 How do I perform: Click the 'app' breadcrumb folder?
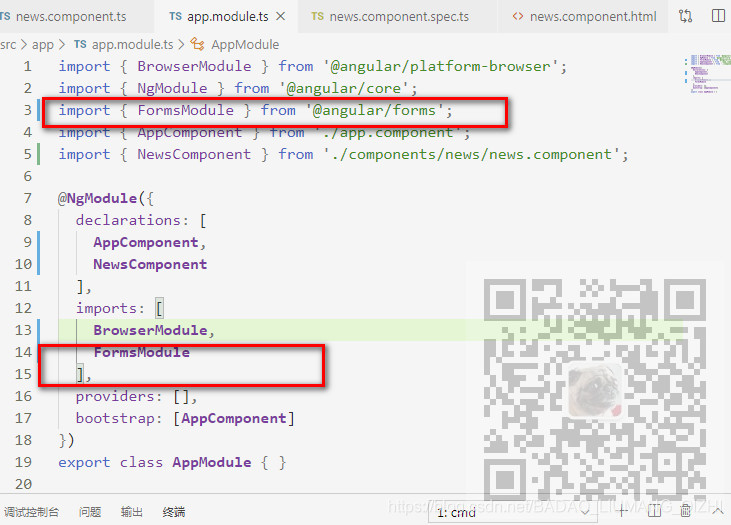43,45
